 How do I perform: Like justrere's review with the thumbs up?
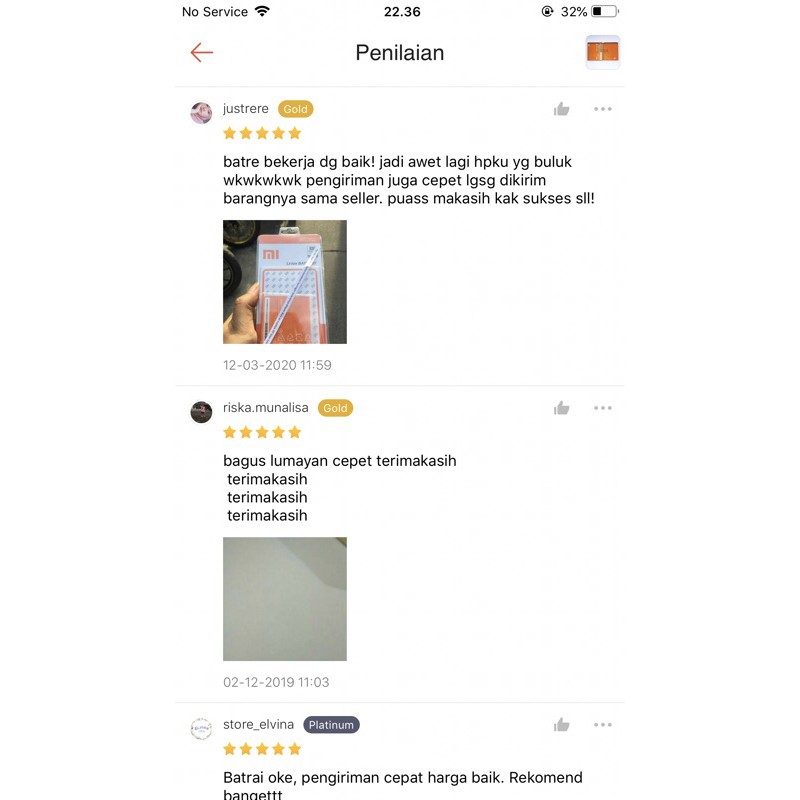coord(561,109)
